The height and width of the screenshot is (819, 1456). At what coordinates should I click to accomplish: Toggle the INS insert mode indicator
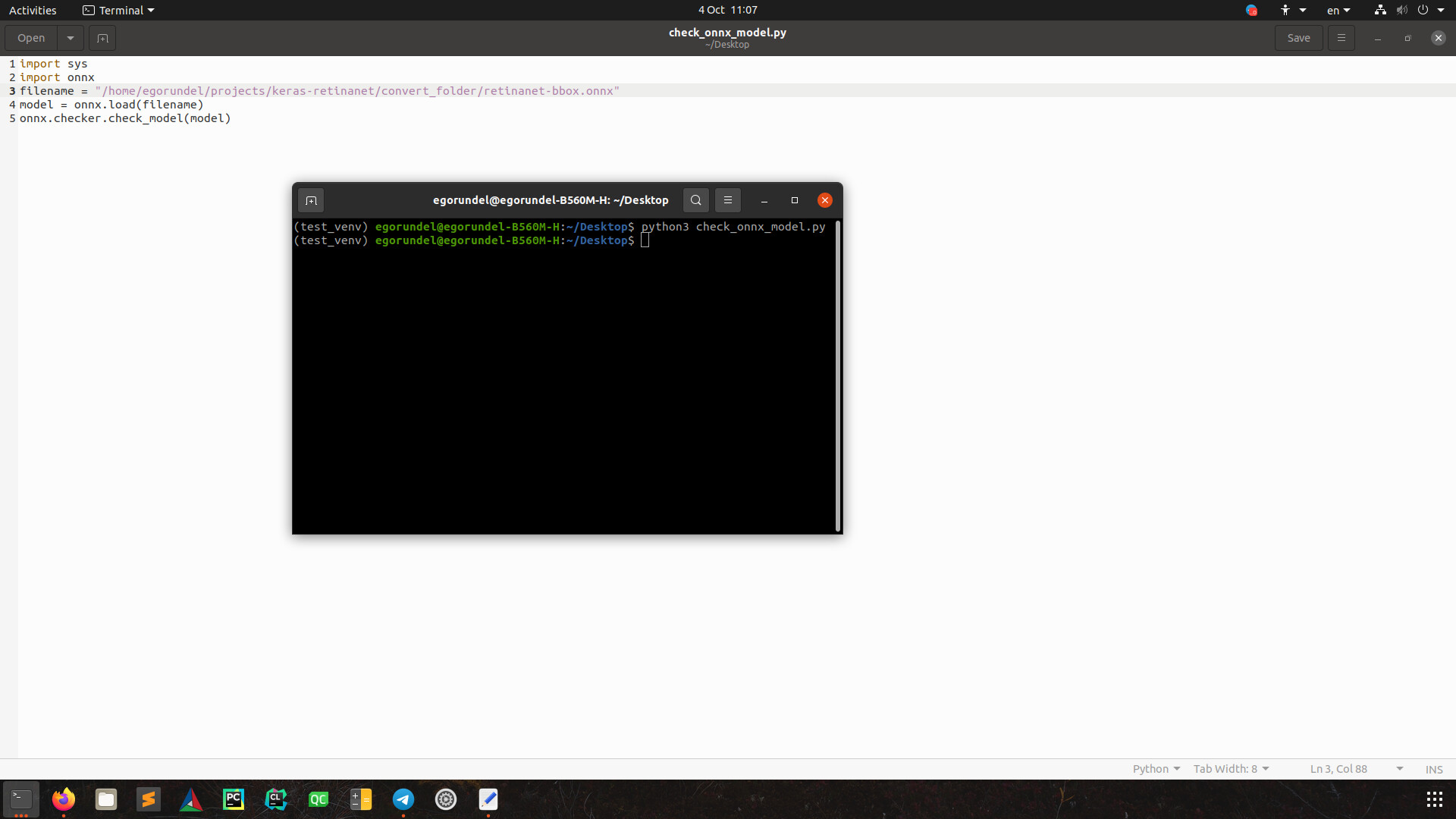1434,768
